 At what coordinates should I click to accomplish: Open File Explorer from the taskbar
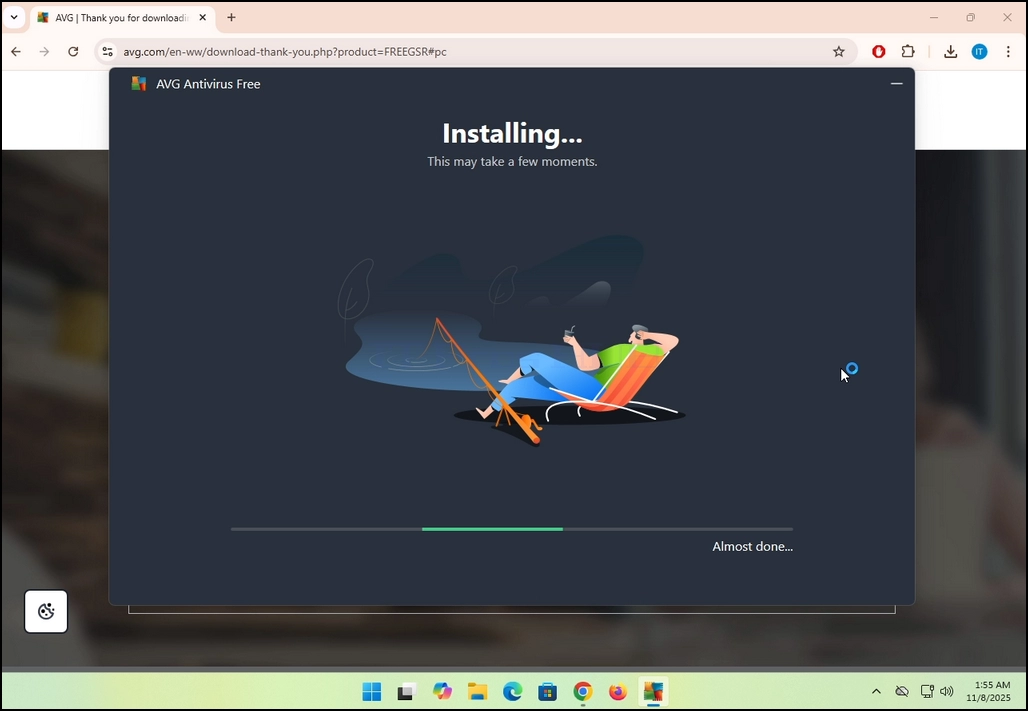(x=477, y=691)
